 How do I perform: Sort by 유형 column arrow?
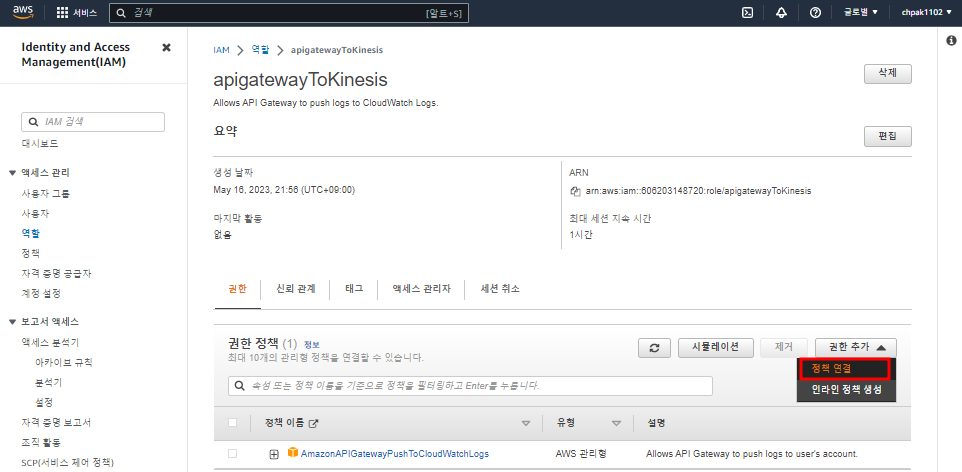(617, 424)
